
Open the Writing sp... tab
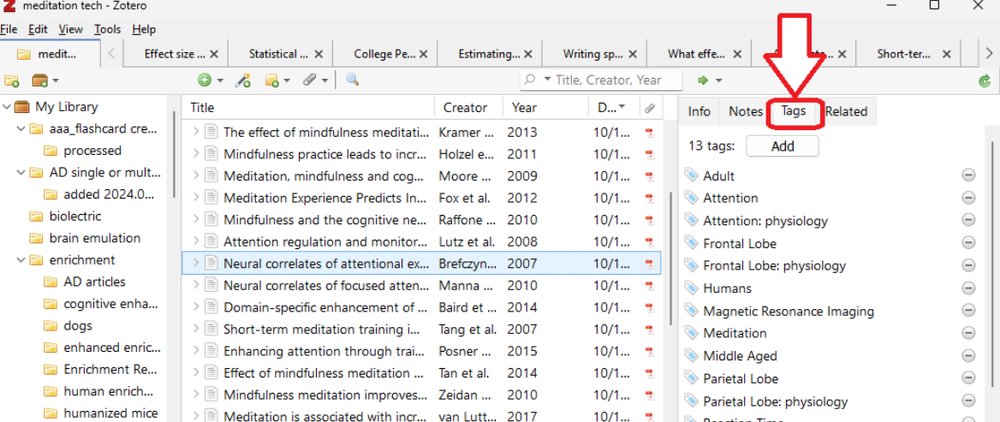point(592,54)
